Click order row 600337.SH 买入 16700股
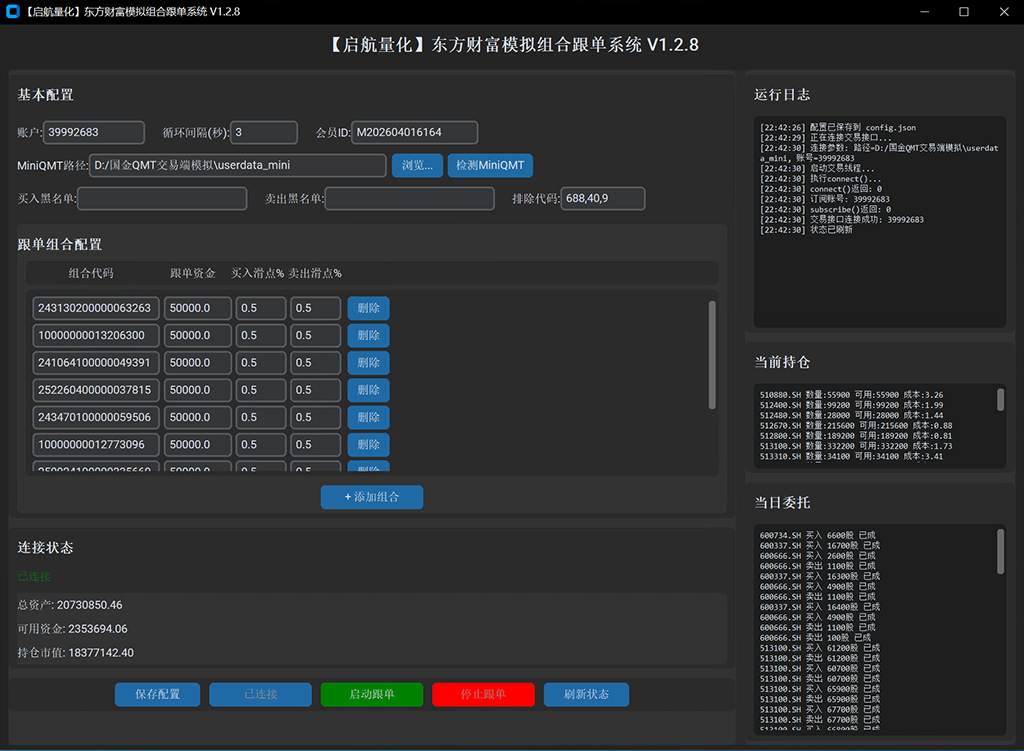The width and height of the screenshot is (1024, 751). 820,546
